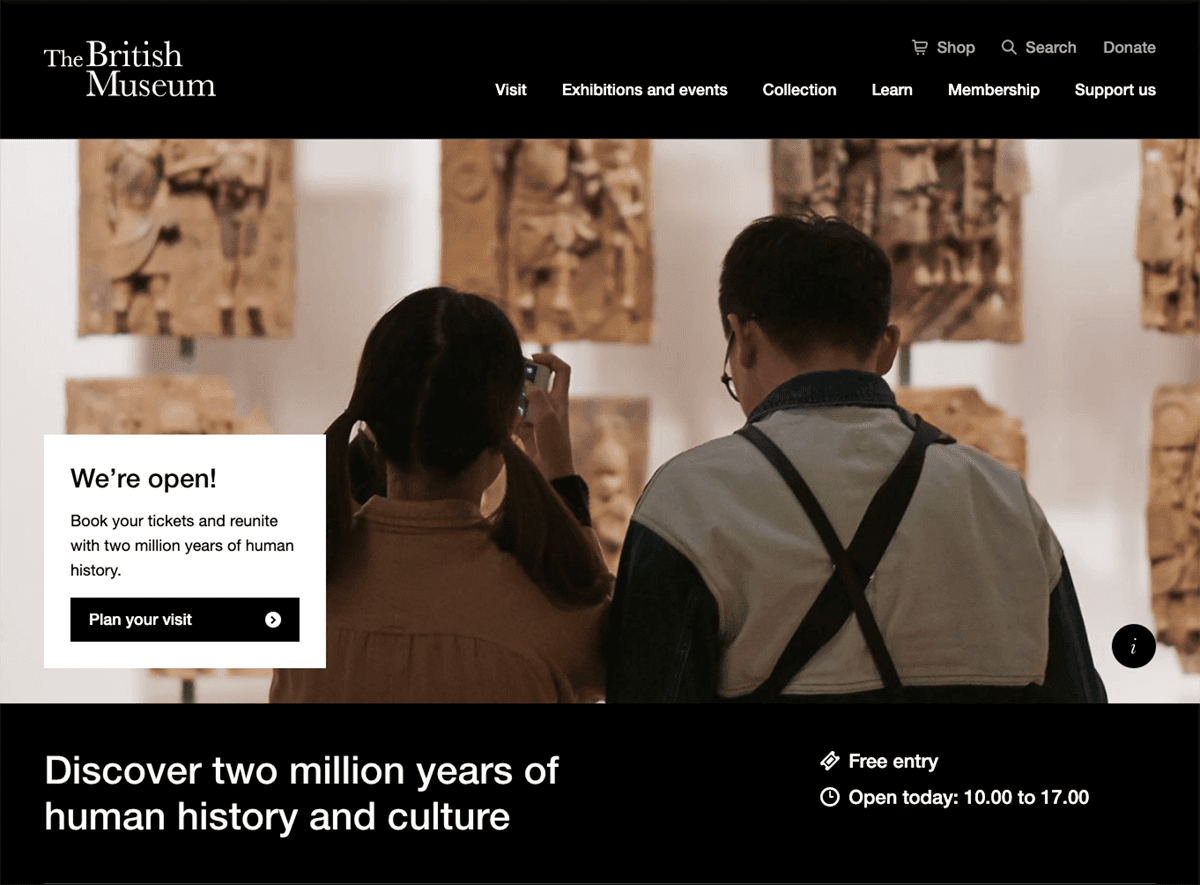1200x885 pixels.
Task: Click the clock icon beside opening hours
Action: coord(829,797)
